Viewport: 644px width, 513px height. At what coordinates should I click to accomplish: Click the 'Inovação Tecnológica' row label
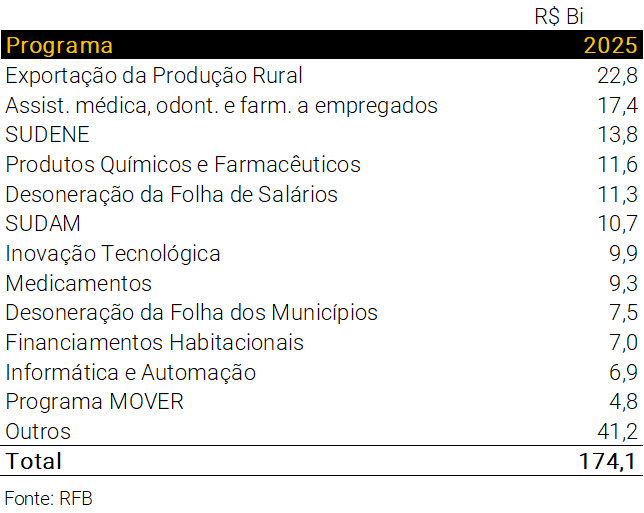coord(113,254)
